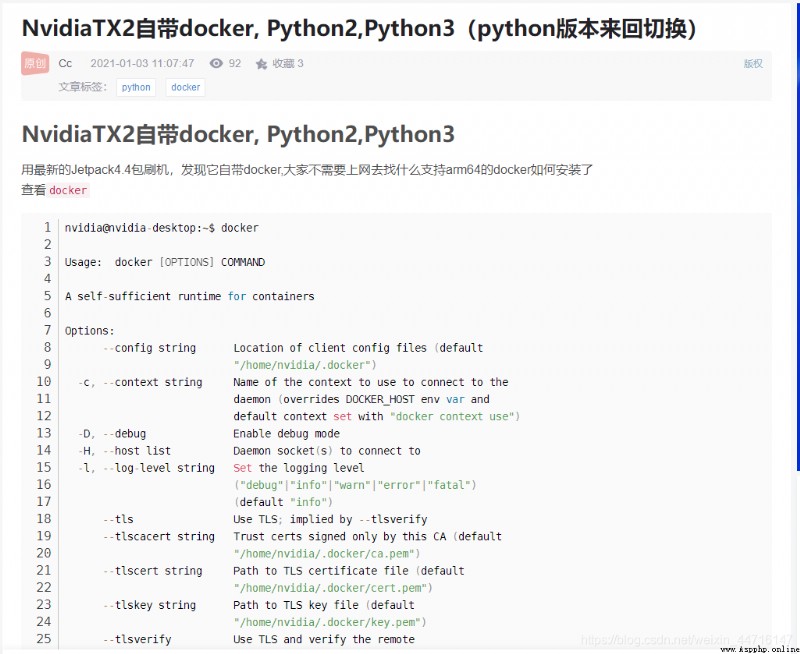800x654 pixels.
Task: Click the line with "docker context use"
Action: (x=377, y=416)
